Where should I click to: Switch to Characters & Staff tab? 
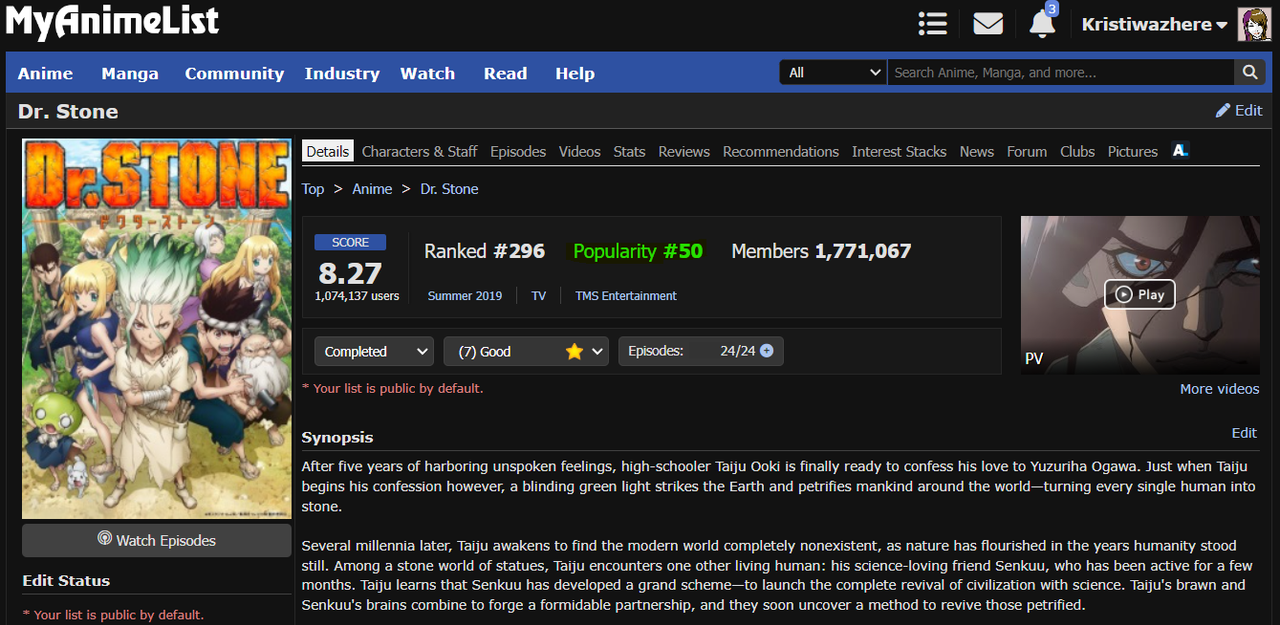[x=420, y=151]
